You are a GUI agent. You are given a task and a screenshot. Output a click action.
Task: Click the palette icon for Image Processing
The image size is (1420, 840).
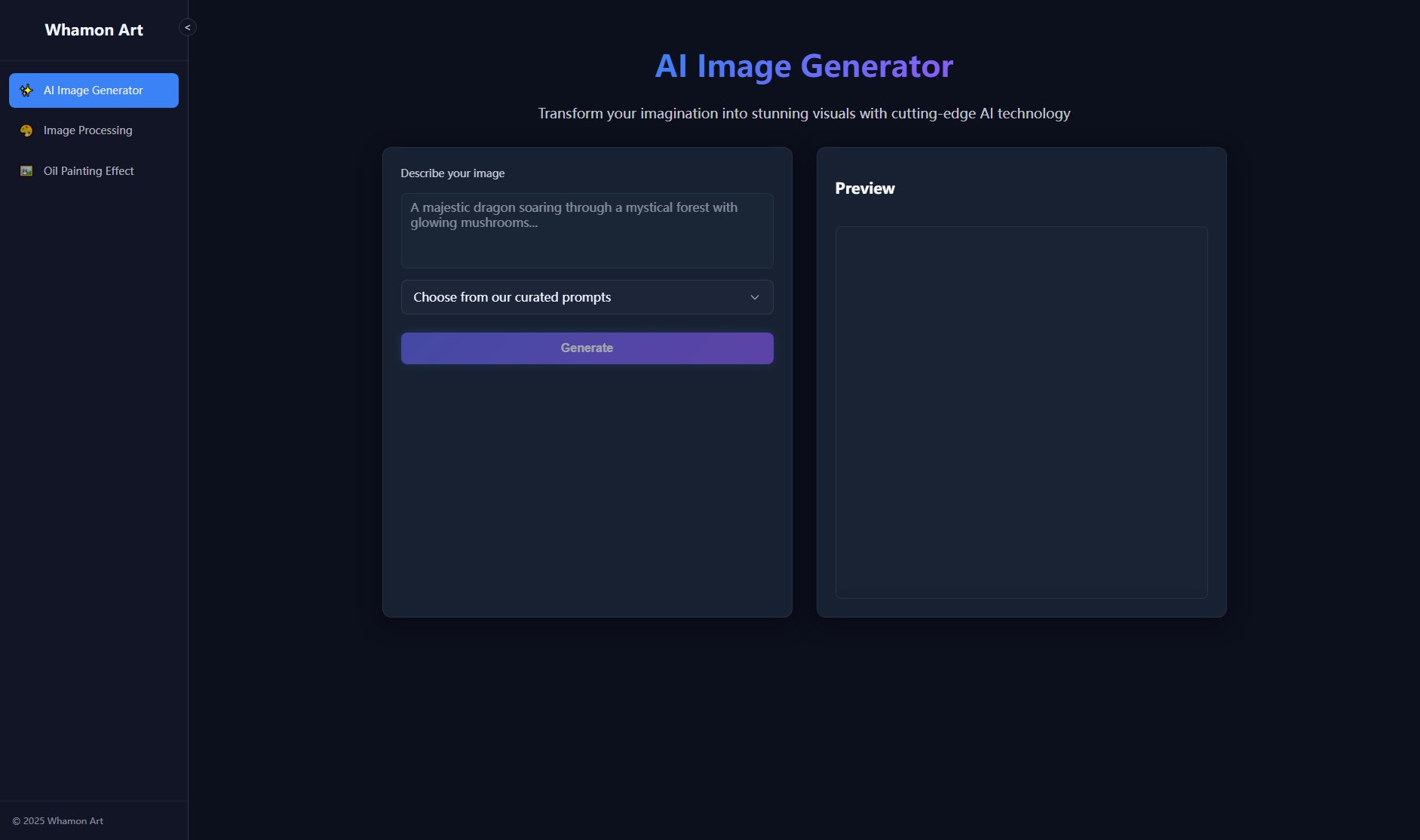26,130
